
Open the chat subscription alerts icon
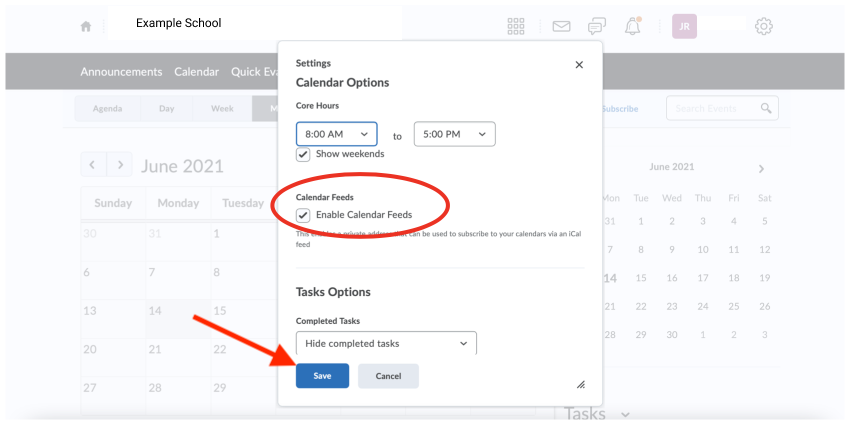597,26
